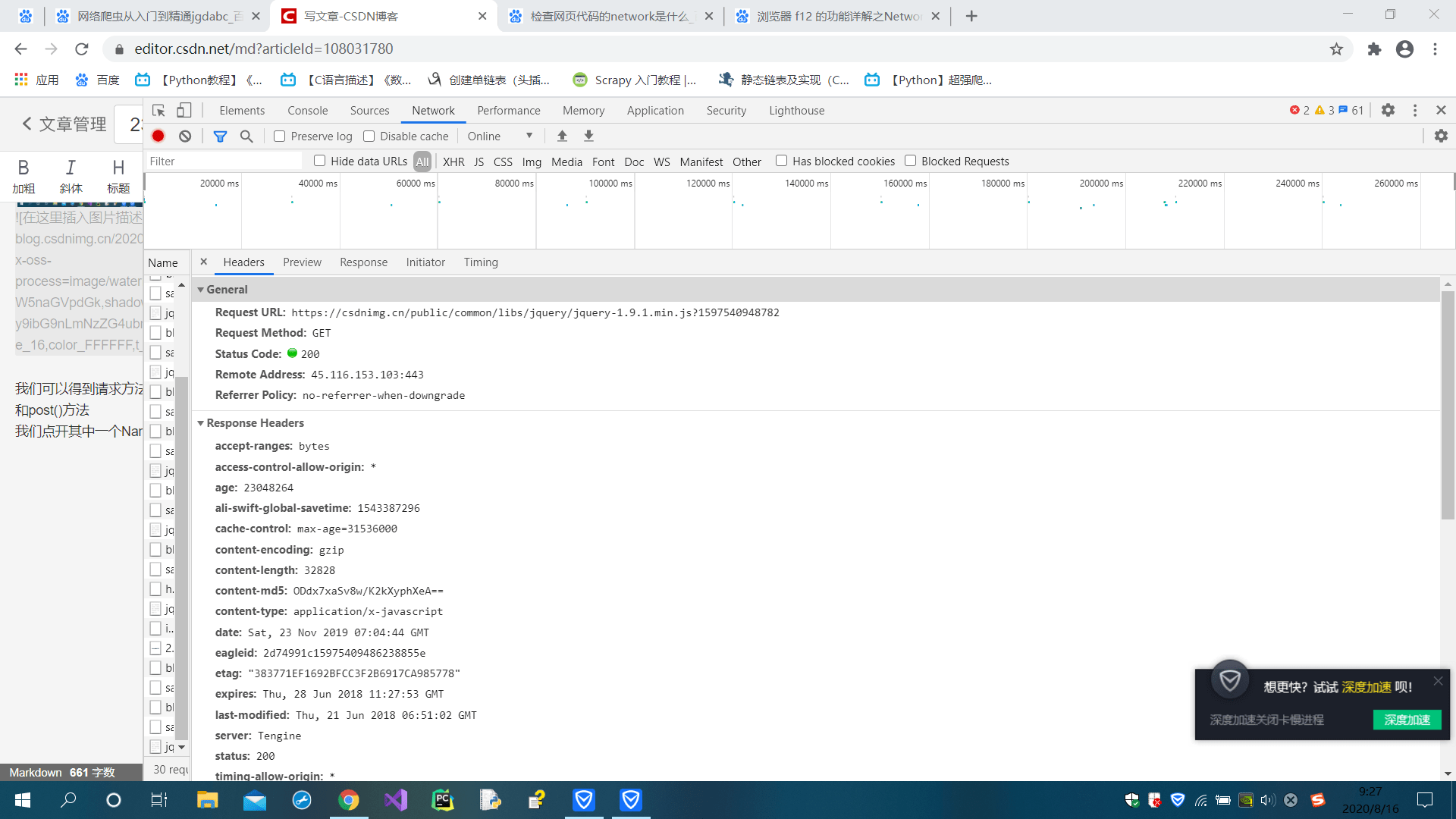Viewport: 1456px width, 819px height.
Task: Click the CSS filter button
Action: click(x=502, y=161)
